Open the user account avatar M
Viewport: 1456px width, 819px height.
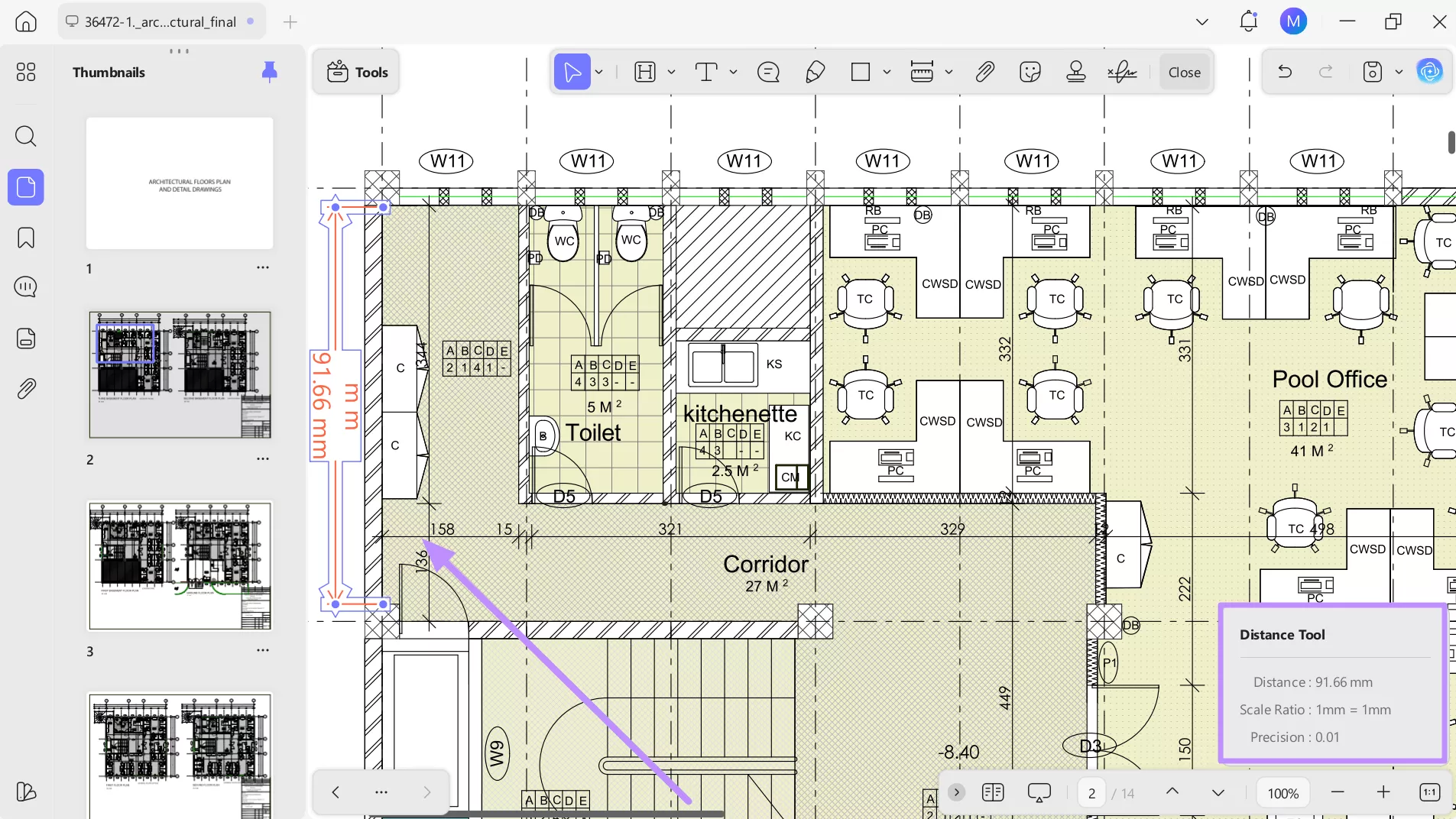pyautogui.click(x=1293, y=21)
